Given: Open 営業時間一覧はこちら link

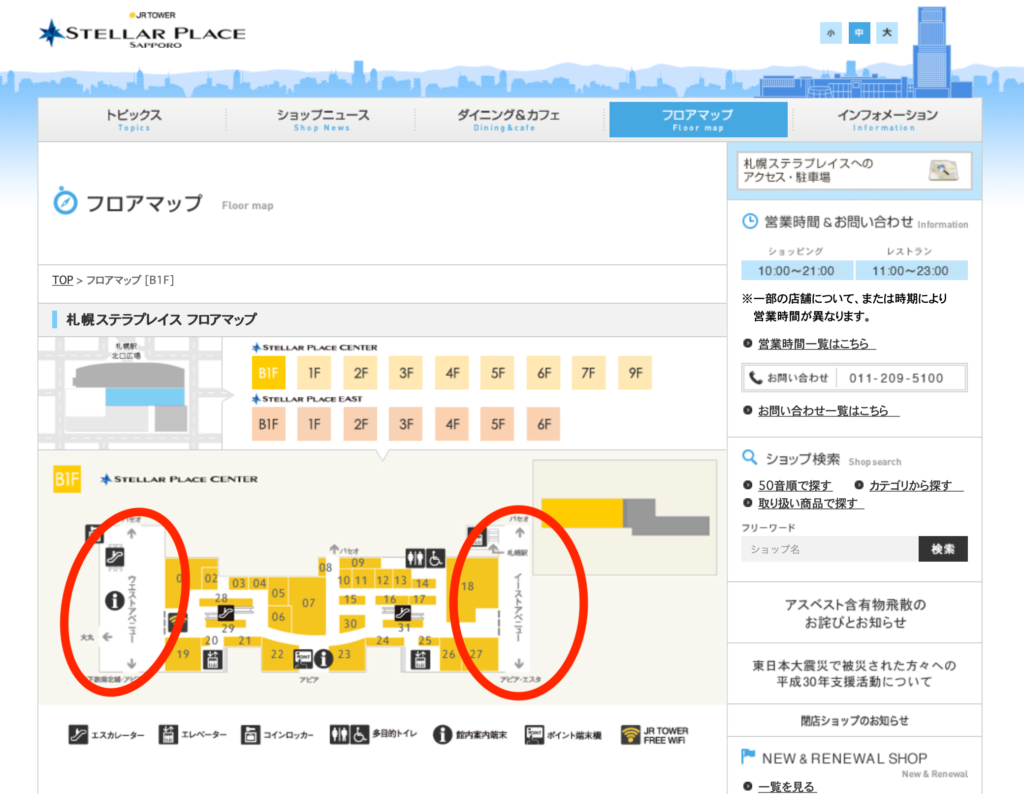Looking at the screenshot, I should 816,343.
